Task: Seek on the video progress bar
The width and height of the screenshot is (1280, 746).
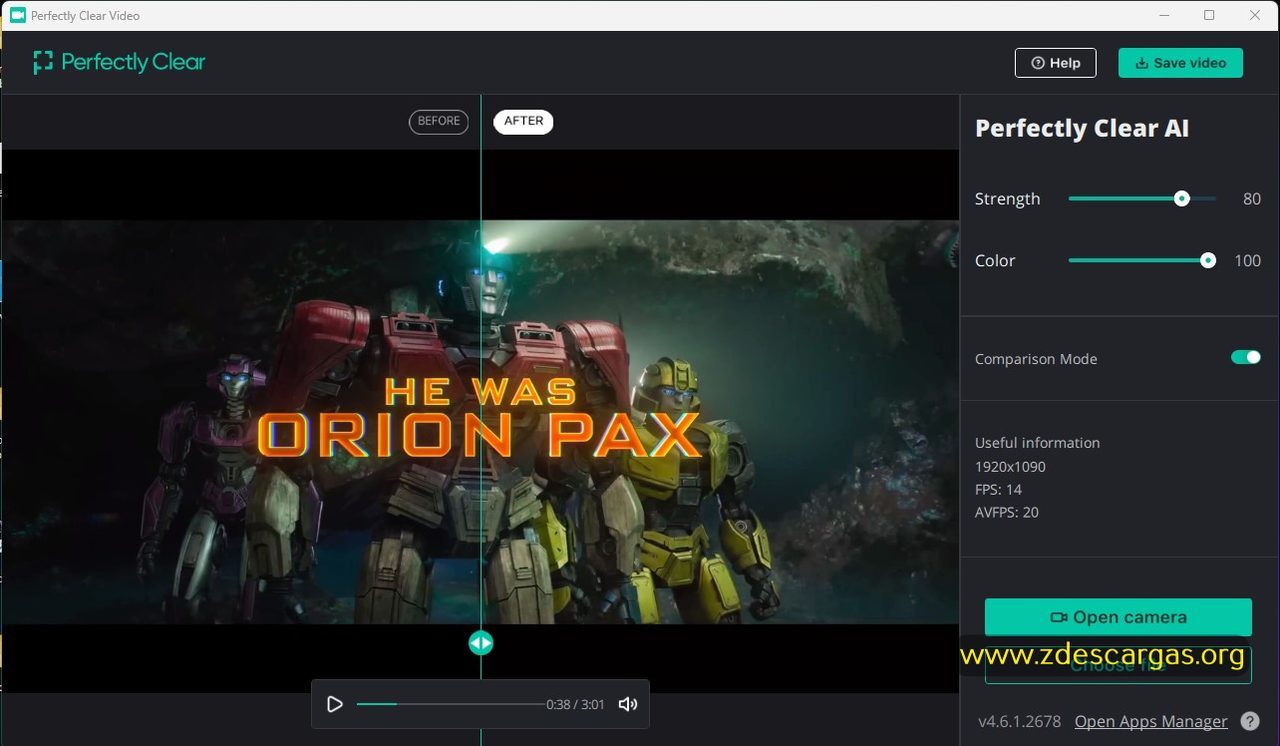Action: click(x=450, y=704)
